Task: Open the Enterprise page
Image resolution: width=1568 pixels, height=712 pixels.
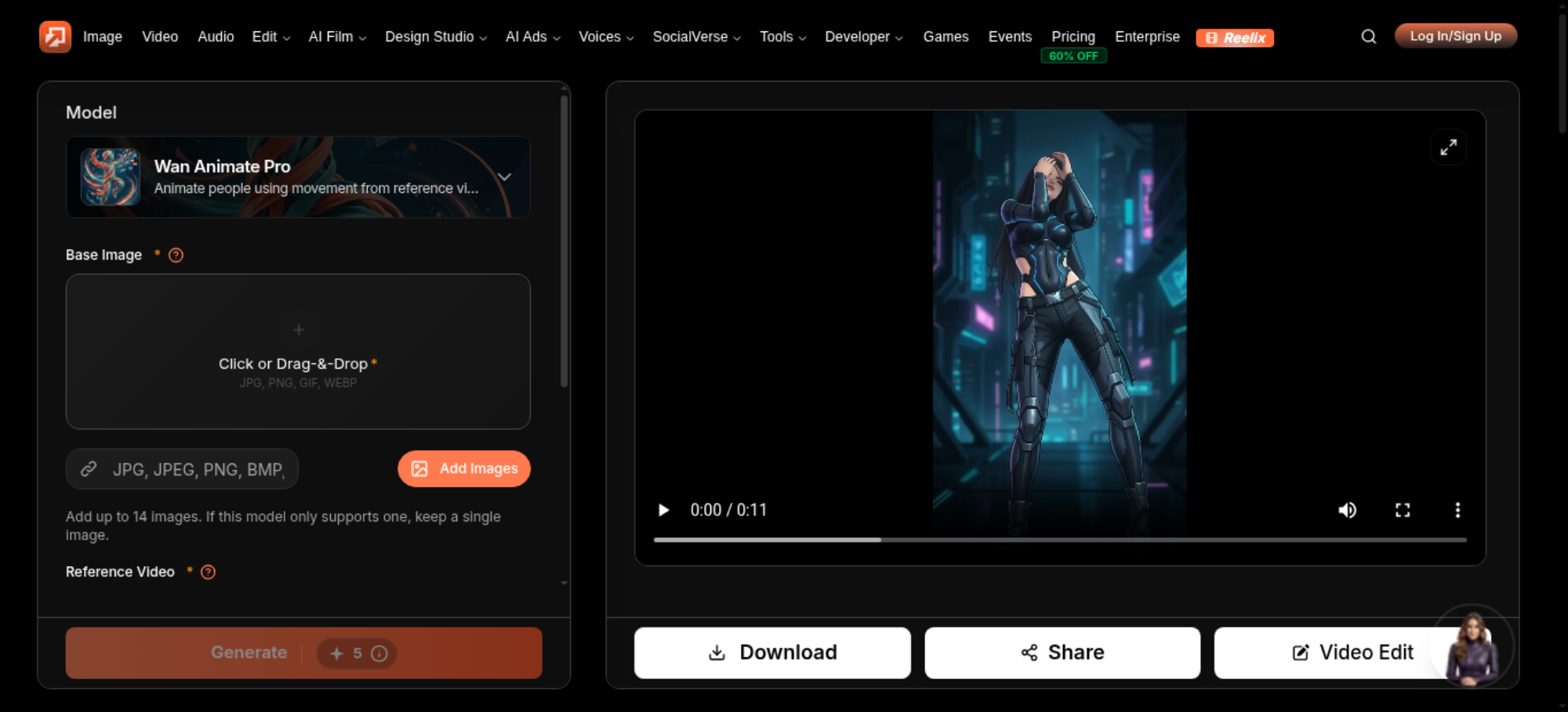Action: pos(1147,37)
